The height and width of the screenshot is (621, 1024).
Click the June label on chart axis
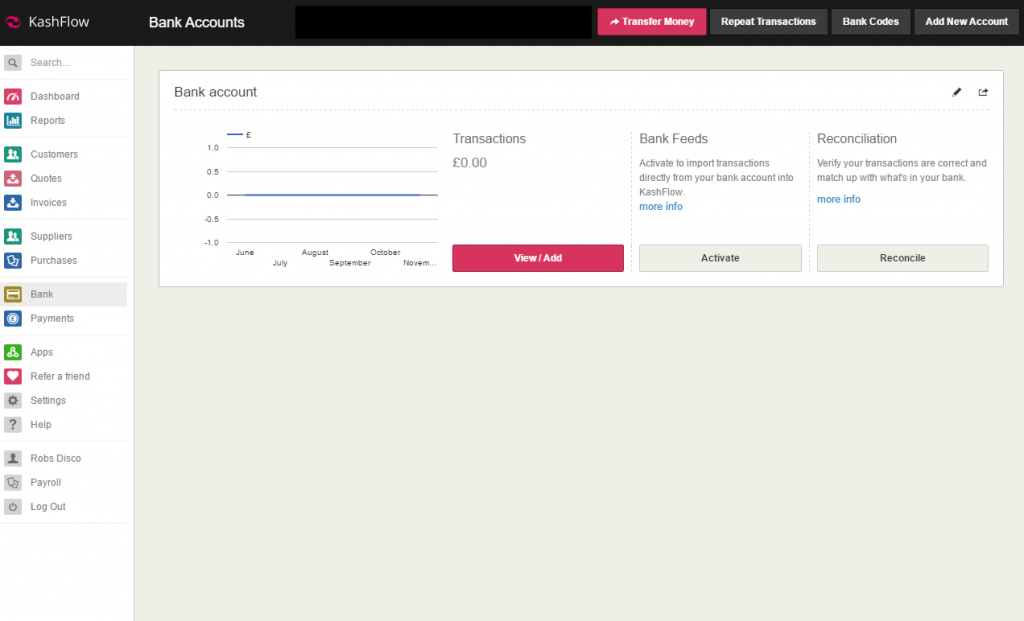click(x=245, y=253)
